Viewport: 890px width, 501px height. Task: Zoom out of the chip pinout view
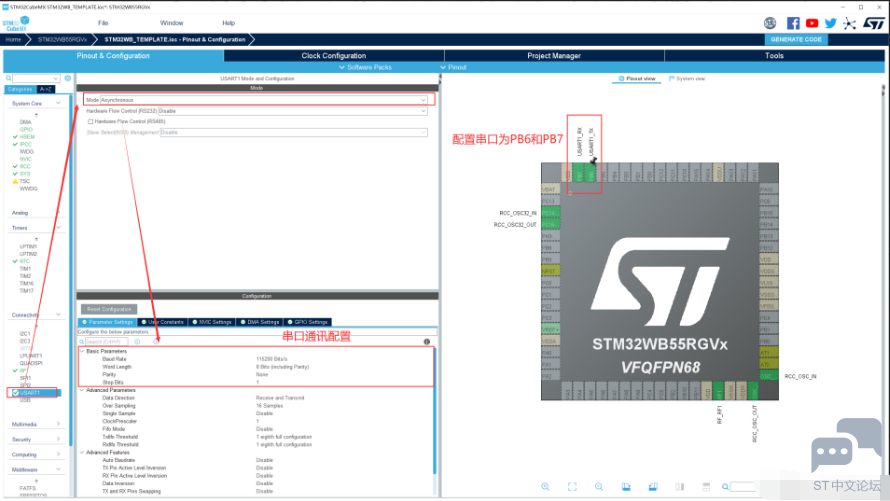click(x=599, y=487)
